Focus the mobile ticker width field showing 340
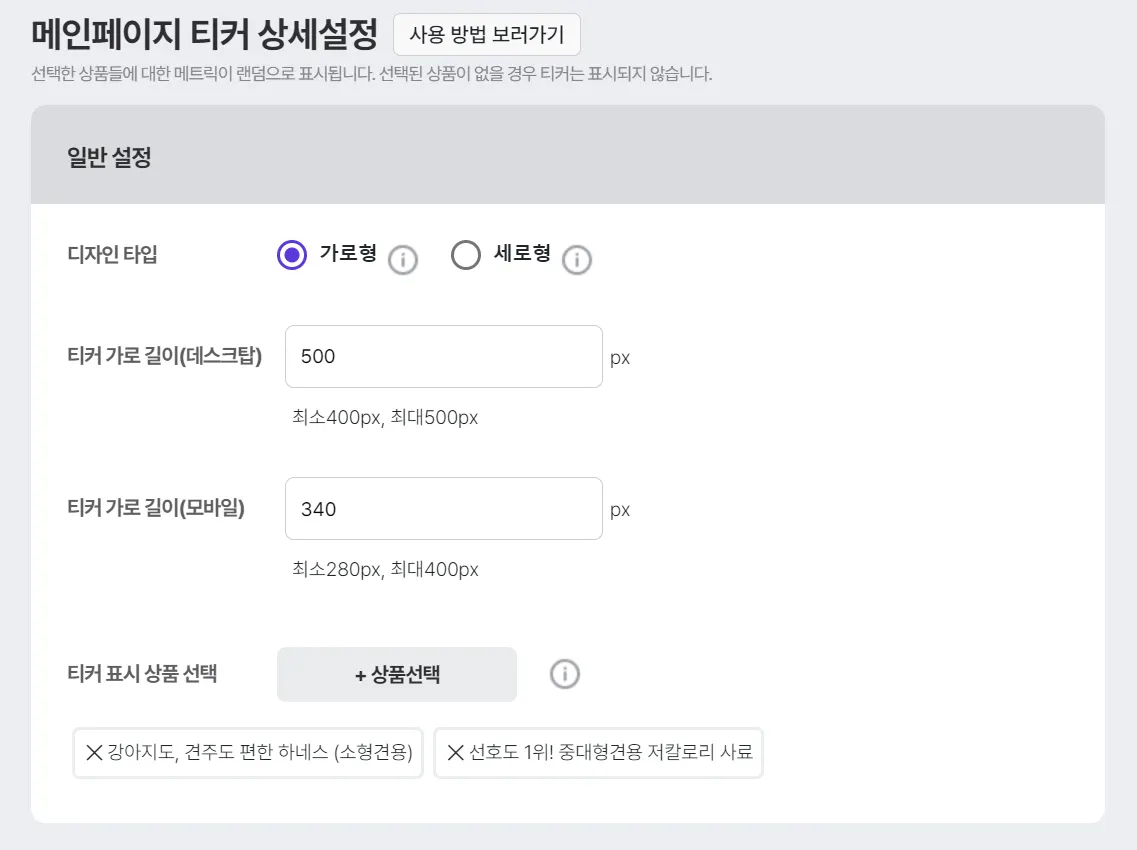 coord(443,509)
